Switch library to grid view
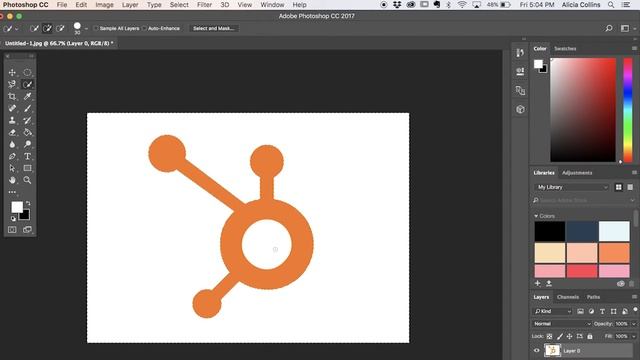The image size is (640, 360). click(x=619, y=187)
